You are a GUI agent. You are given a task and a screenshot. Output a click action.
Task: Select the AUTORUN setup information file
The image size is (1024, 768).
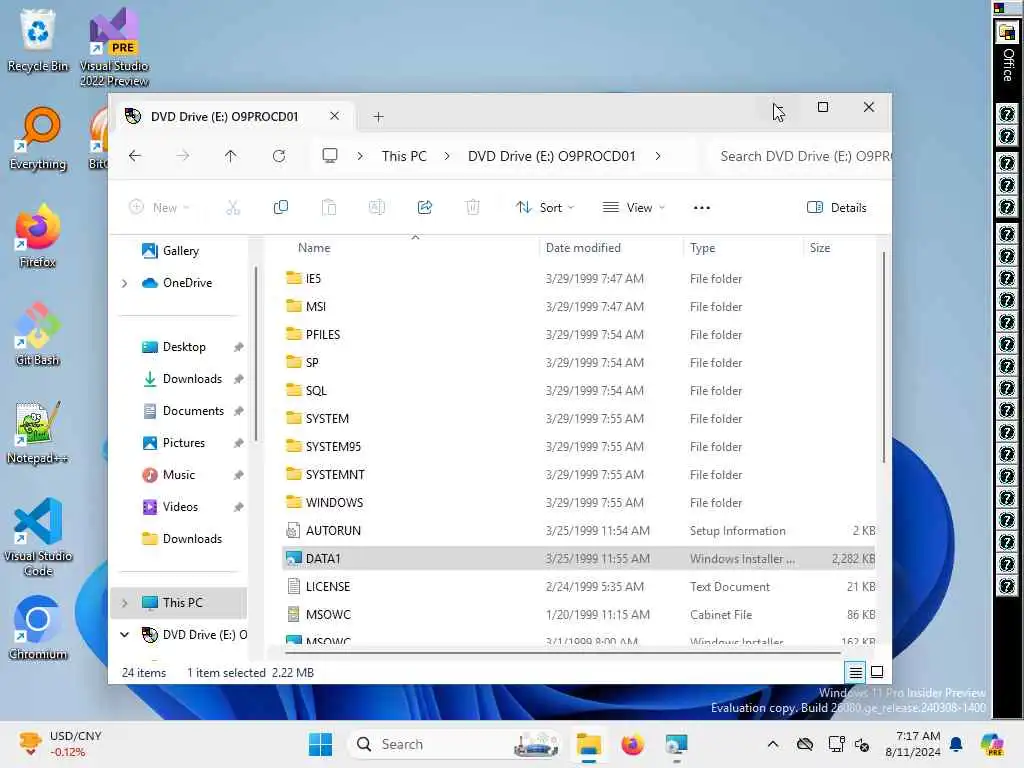579,530
